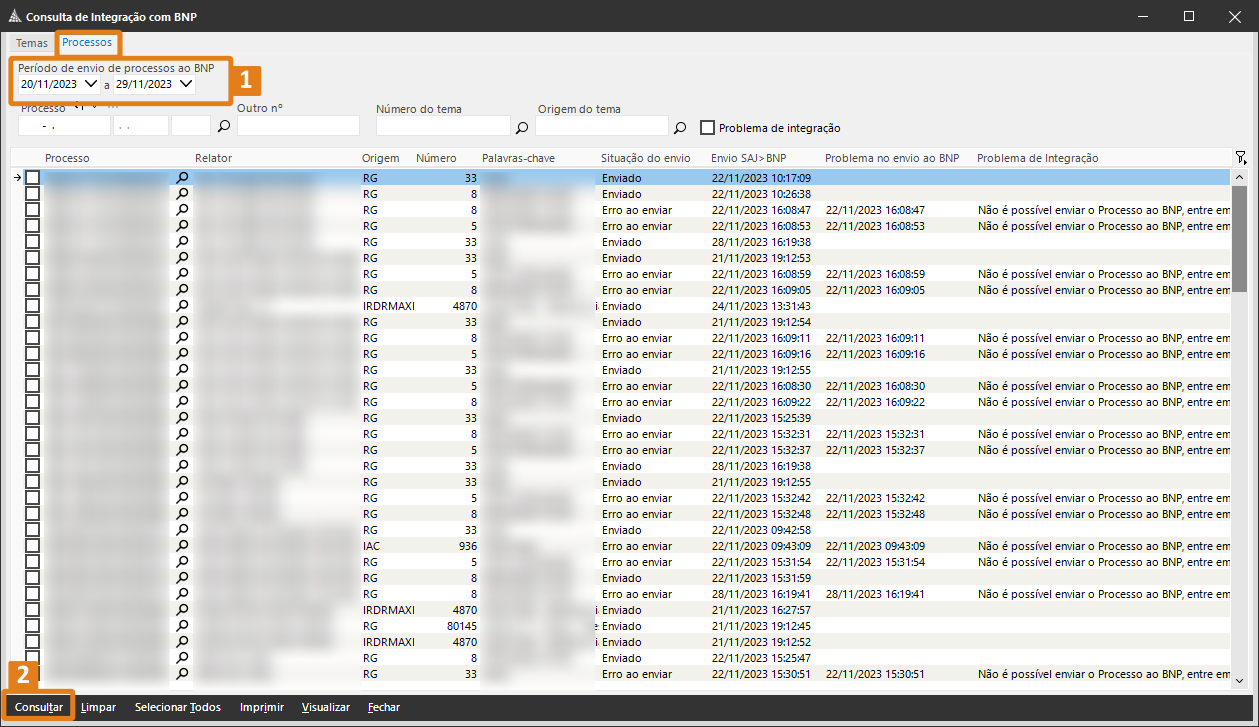The height and width of the screenshot is (727, 1259).
Task: Open details for row sent 22/11/2023 16:08:30
Action: [182, 385]
